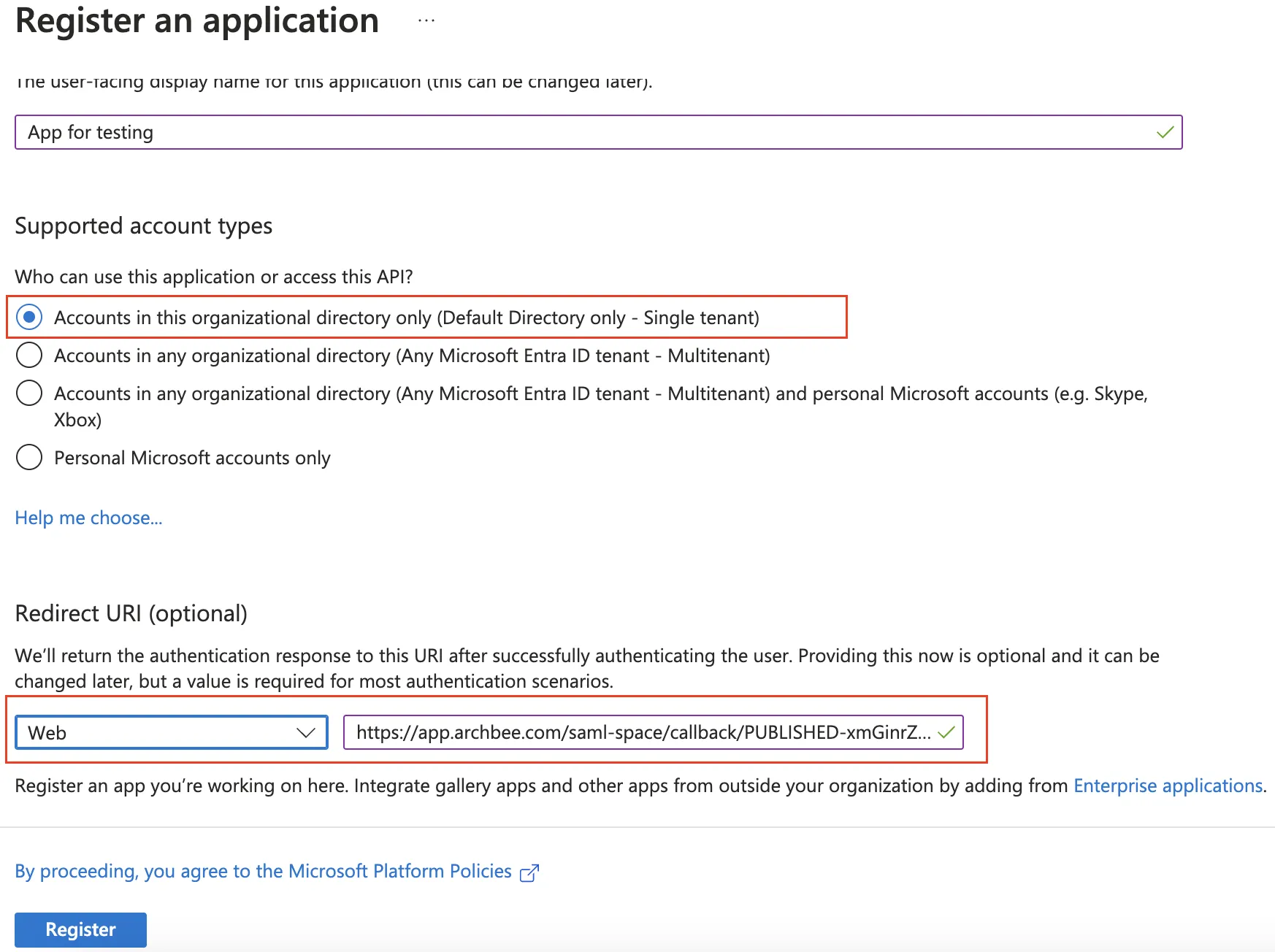Image resolution: width=1275 pixels, height=952 pixels.
Task: Click the Register an application title
Action: [197, 20]
